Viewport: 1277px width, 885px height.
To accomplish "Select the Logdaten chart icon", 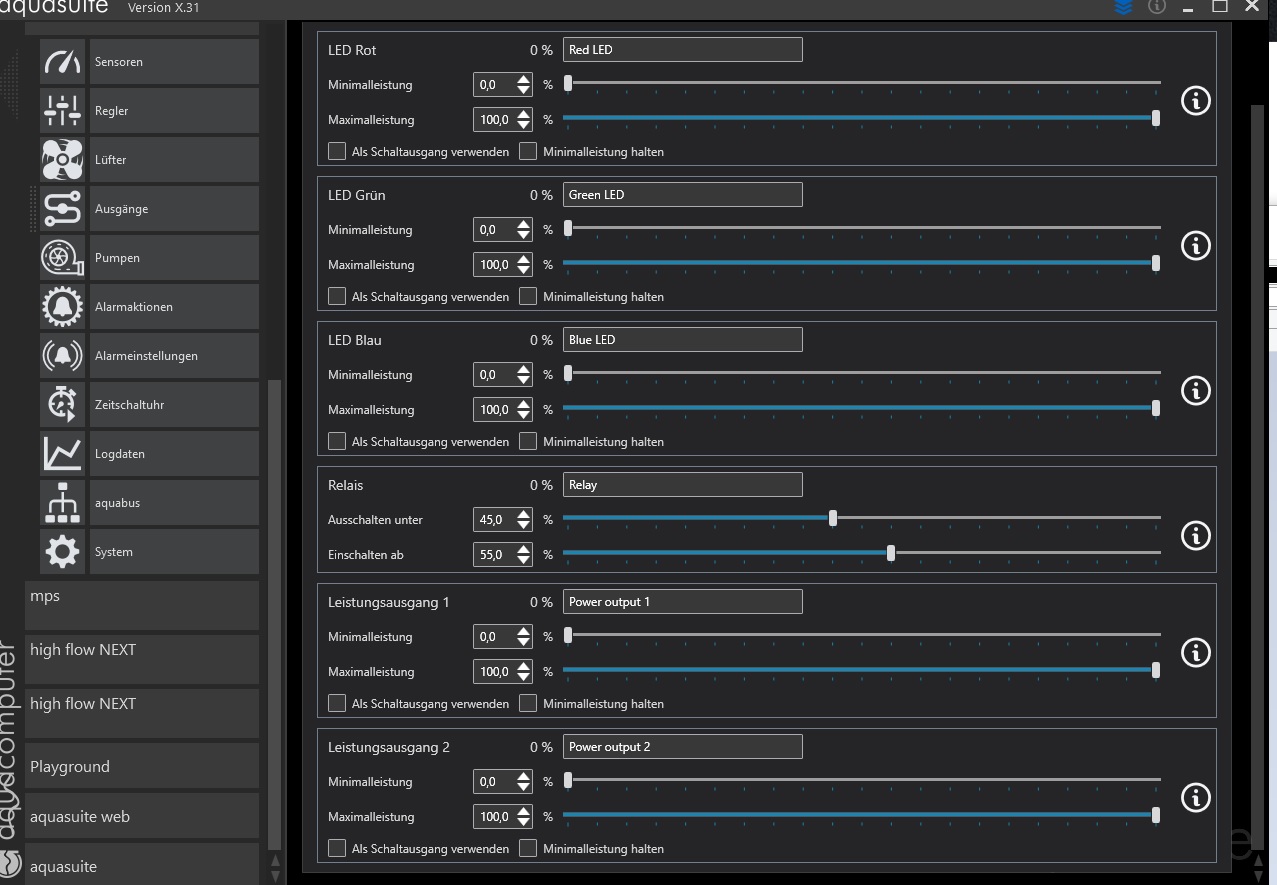I will (62, 454).
